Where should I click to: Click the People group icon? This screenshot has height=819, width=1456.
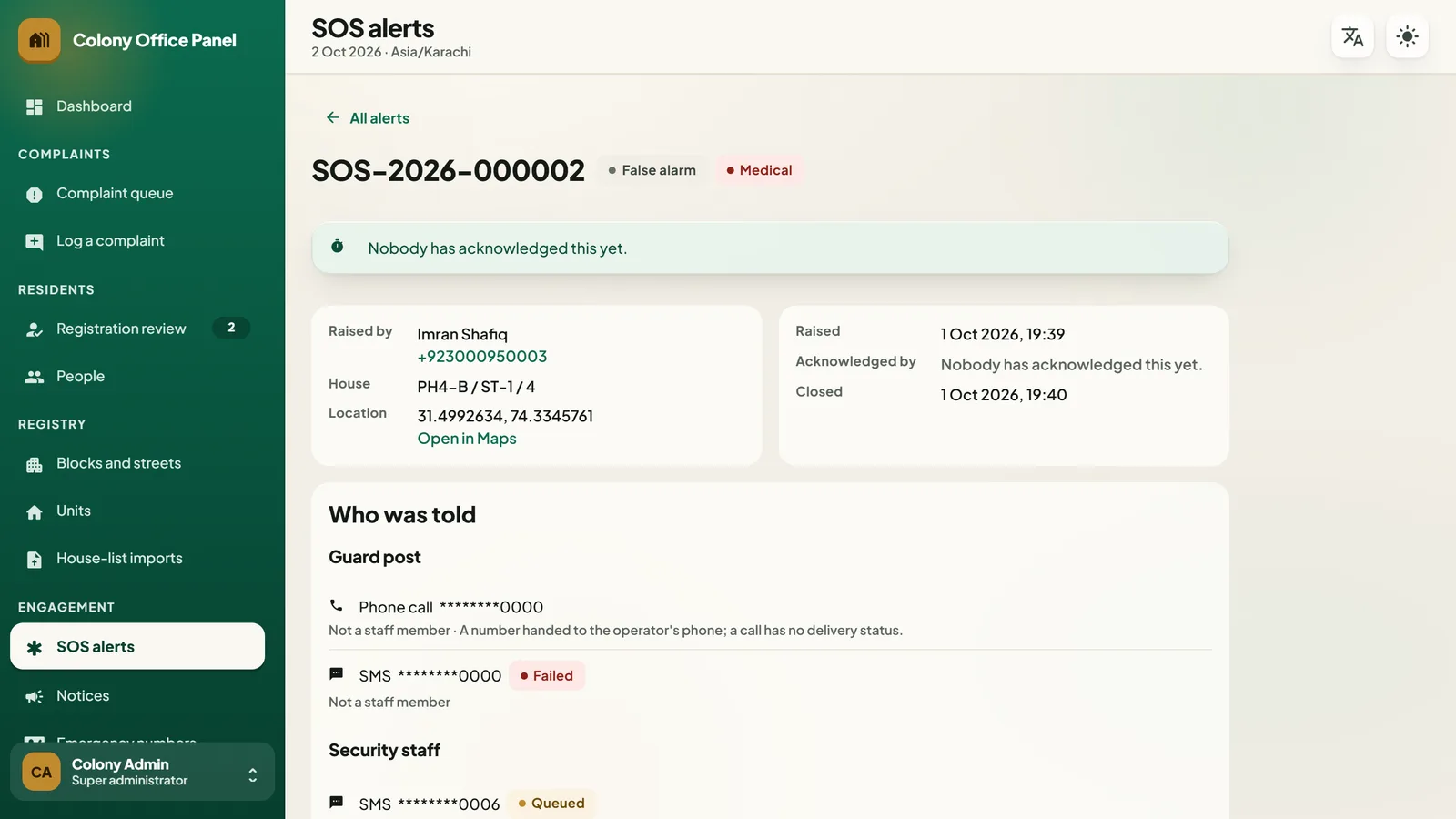coord(35,377)
